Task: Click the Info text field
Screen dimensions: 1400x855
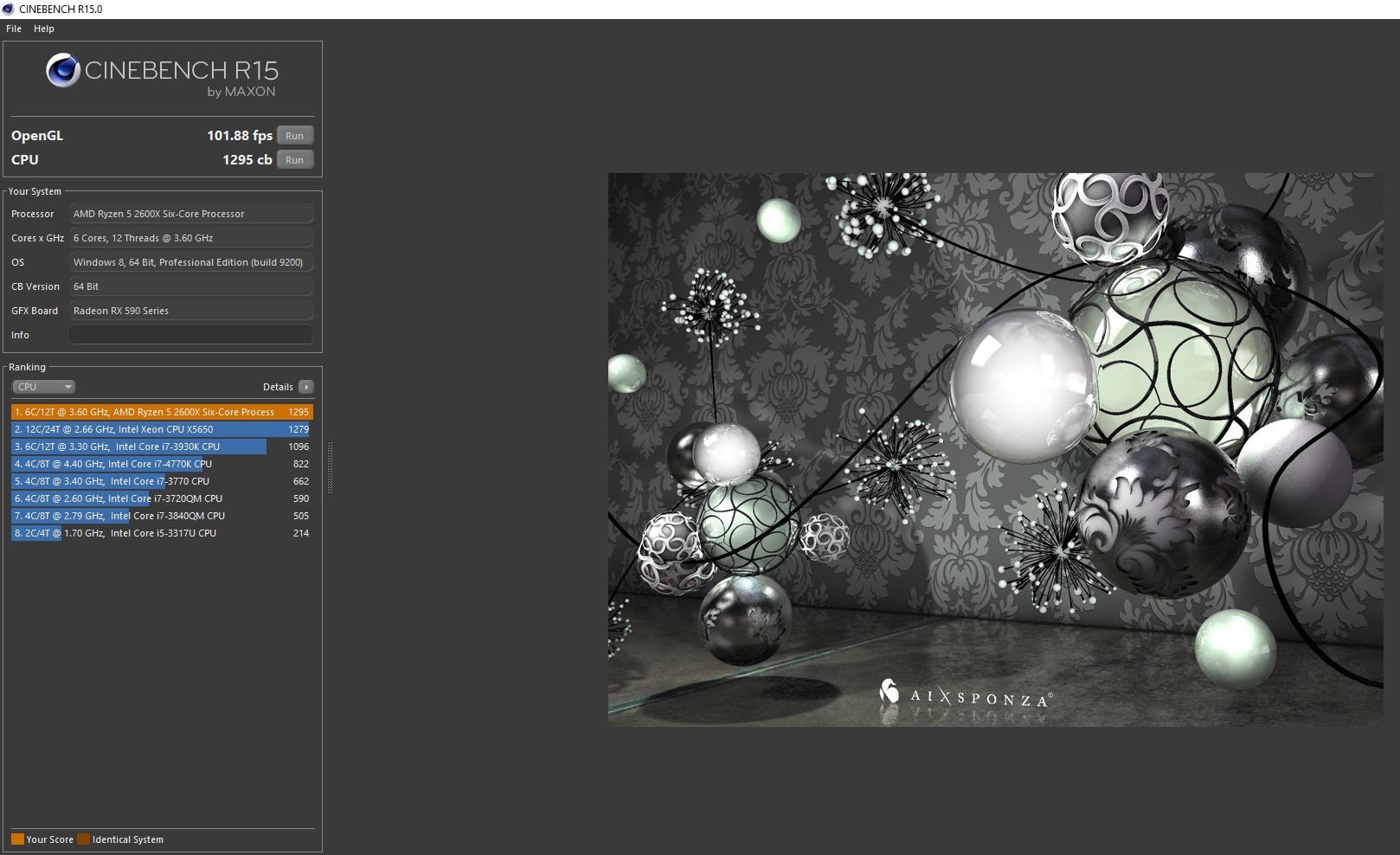Action: point(190,335)
